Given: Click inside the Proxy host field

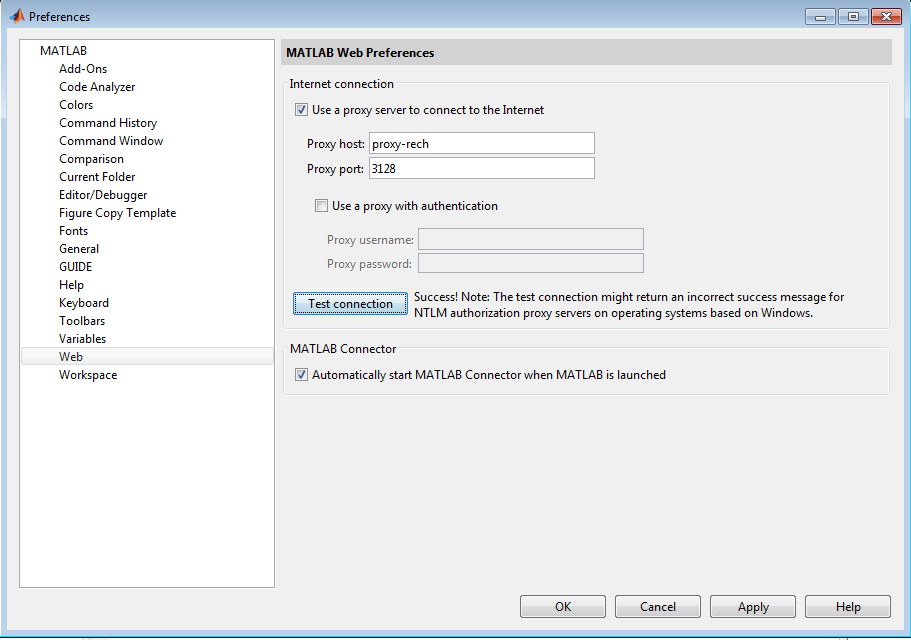Looking at the screenshot, I should pos(482,143).
